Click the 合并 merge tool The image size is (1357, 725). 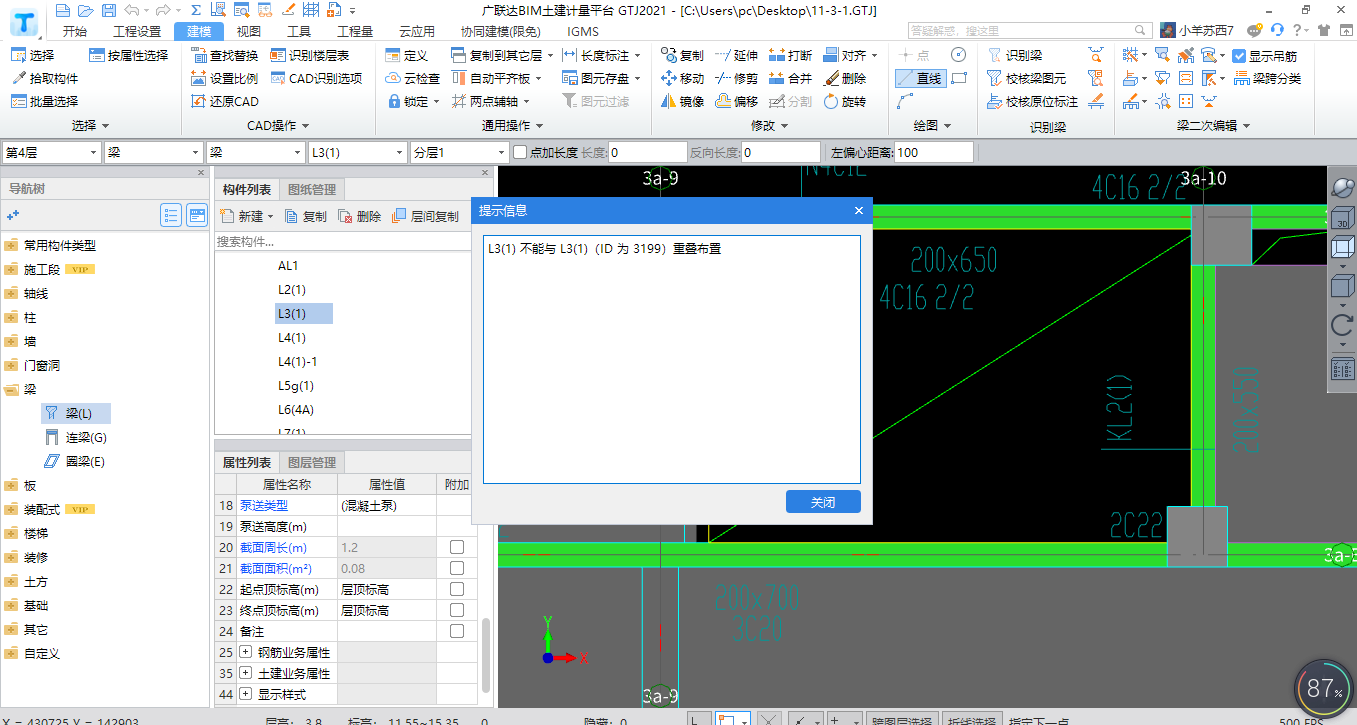point(791,78)
